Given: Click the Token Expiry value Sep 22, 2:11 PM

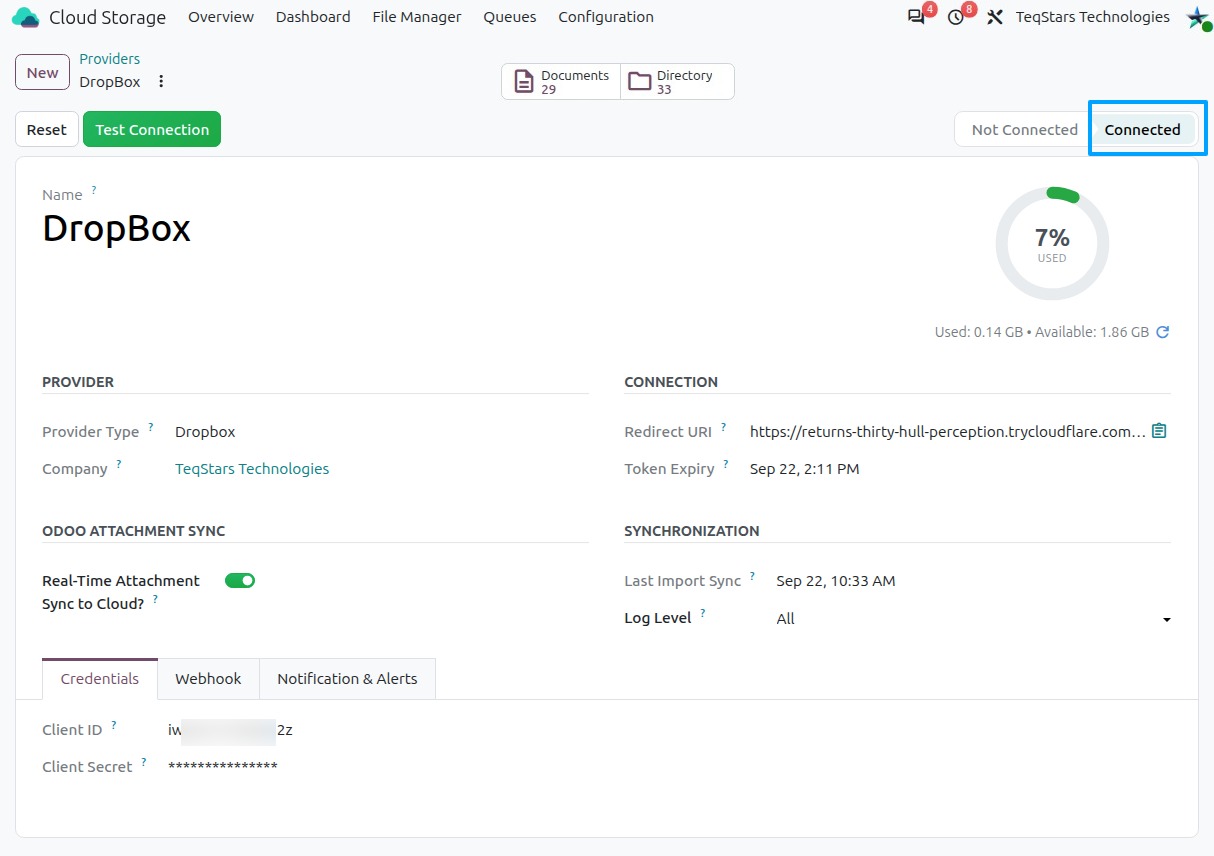Looking at the screenshot, I should 804,468.
